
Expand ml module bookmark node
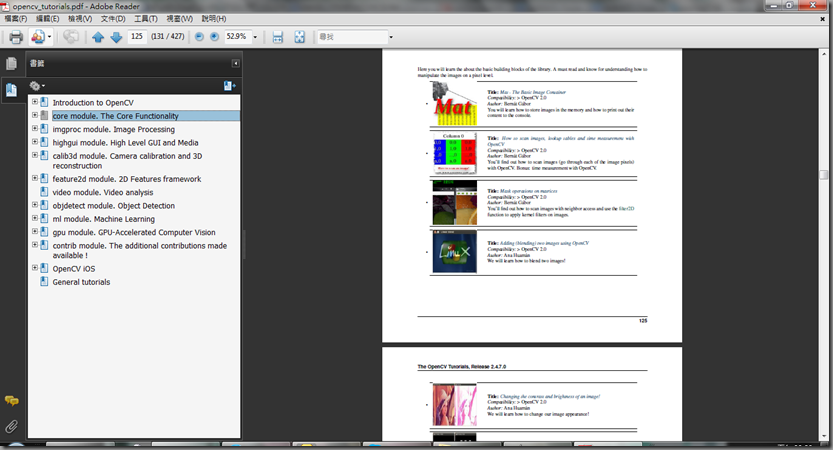(35, 218)
